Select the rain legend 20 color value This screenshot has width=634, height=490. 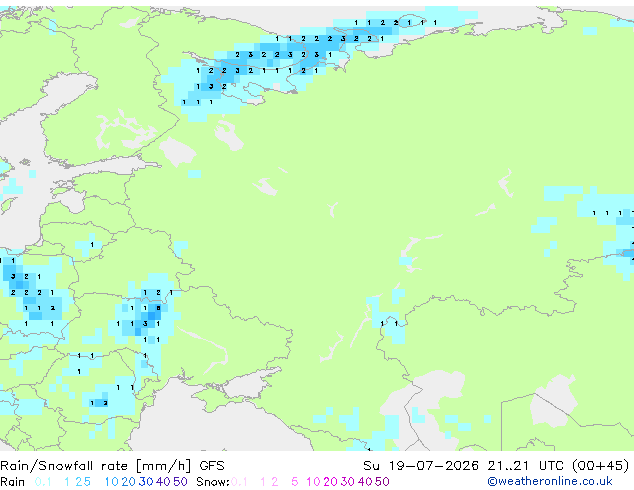(128, 482)
